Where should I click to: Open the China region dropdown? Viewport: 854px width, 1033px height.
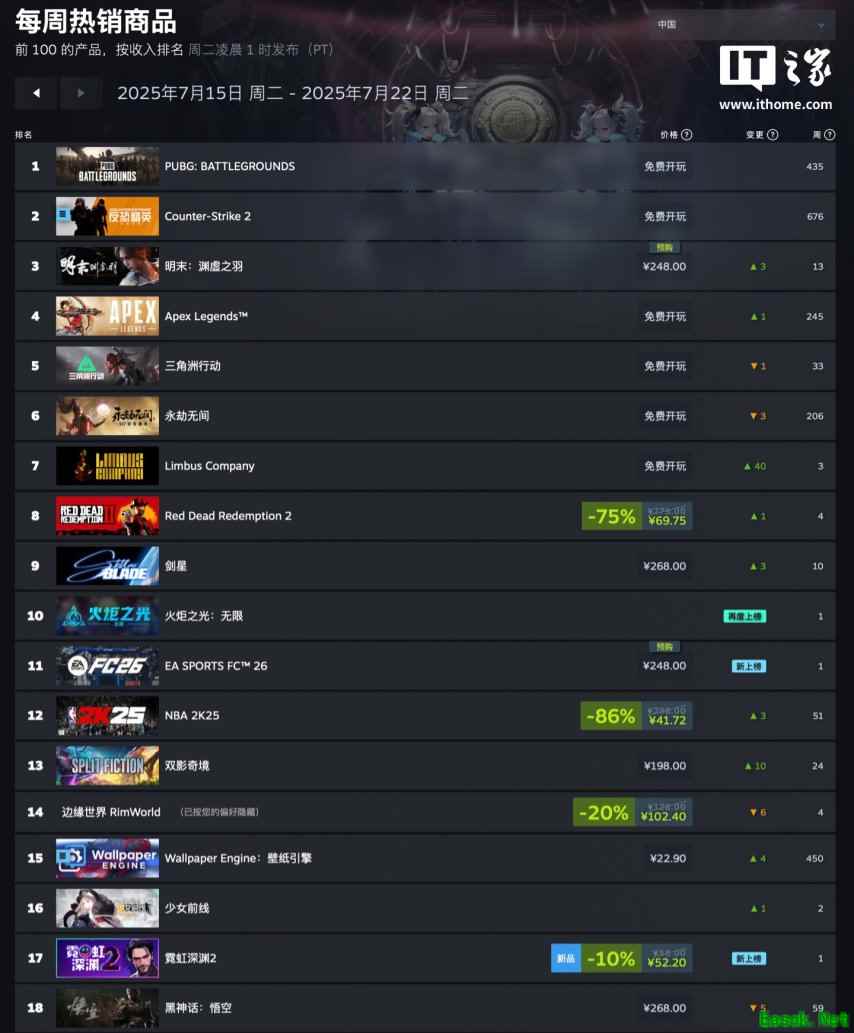click(742, 24)
